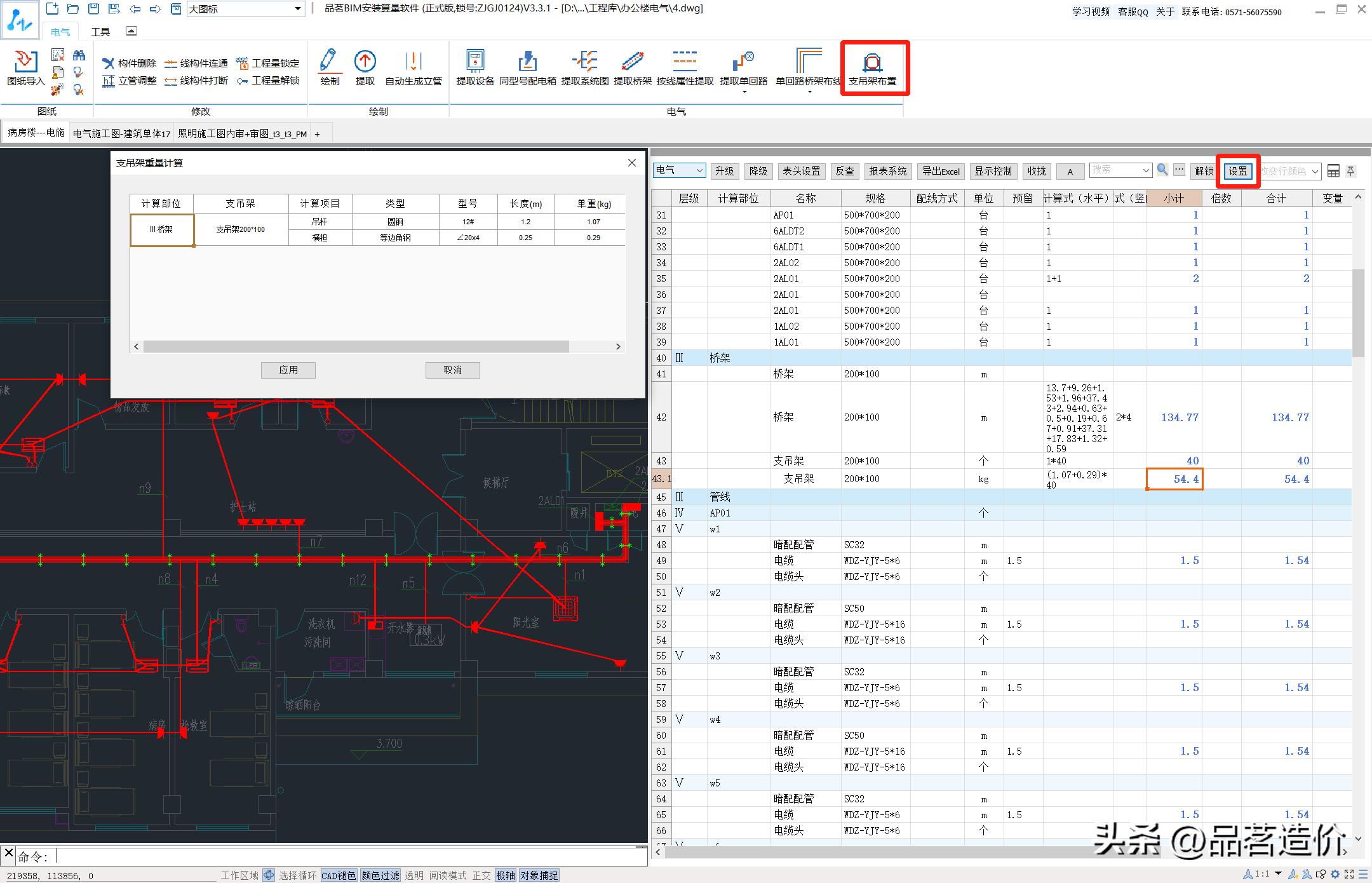
Task: Toggle 极轴 mode in status bar
Action: tap(505, 875)
